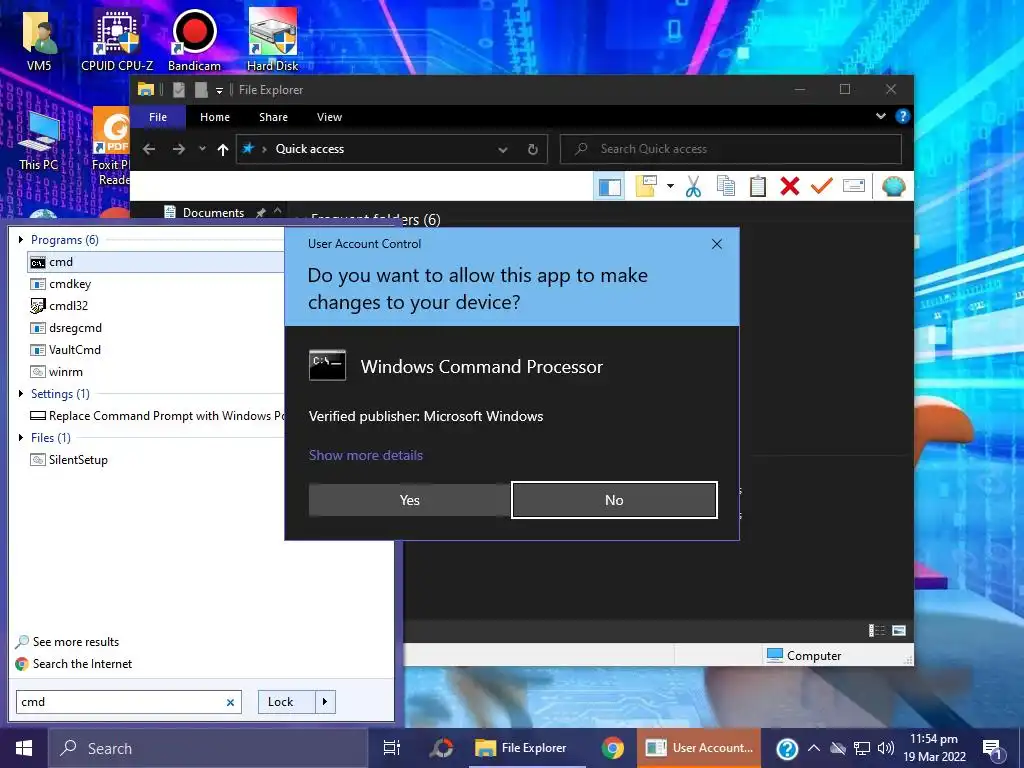Open the Home tab in File Explorer
Screen dimensions: 1024x768
click(x=215, y=117)
